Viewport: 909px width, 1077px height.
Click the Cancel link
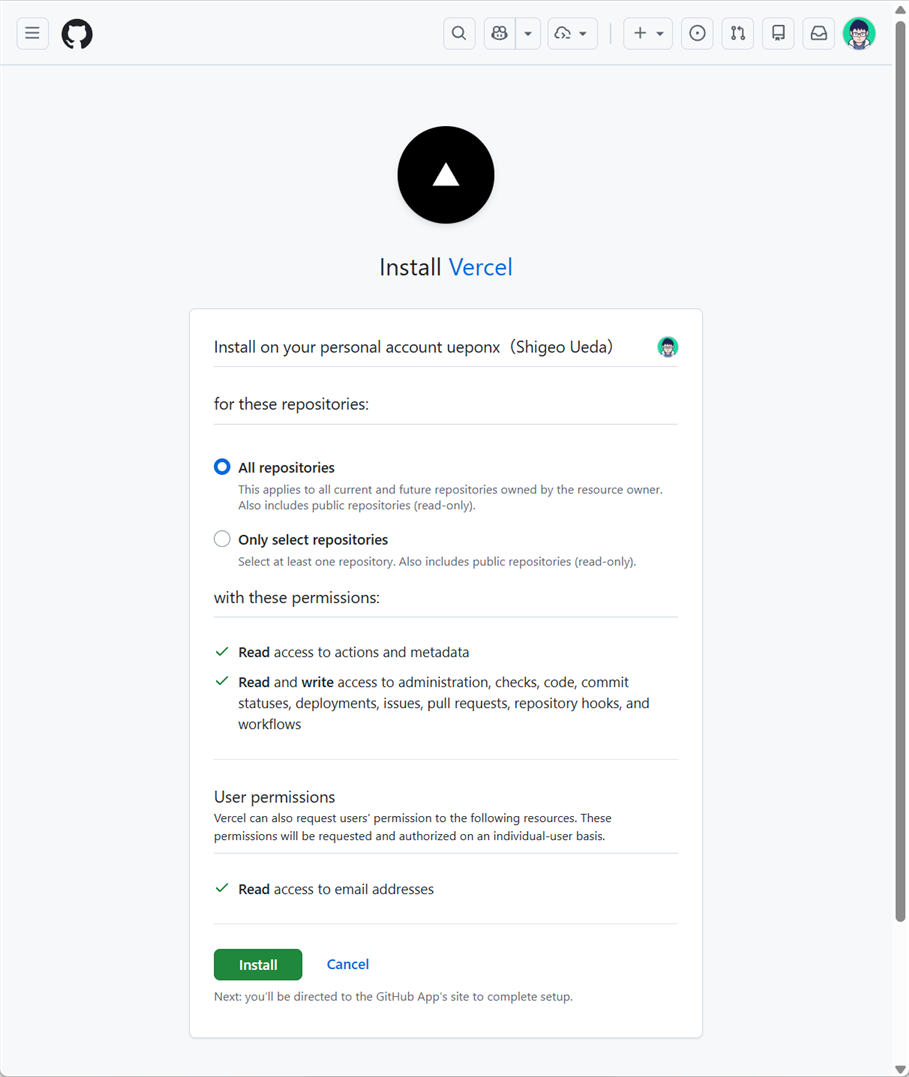[348, 964]
